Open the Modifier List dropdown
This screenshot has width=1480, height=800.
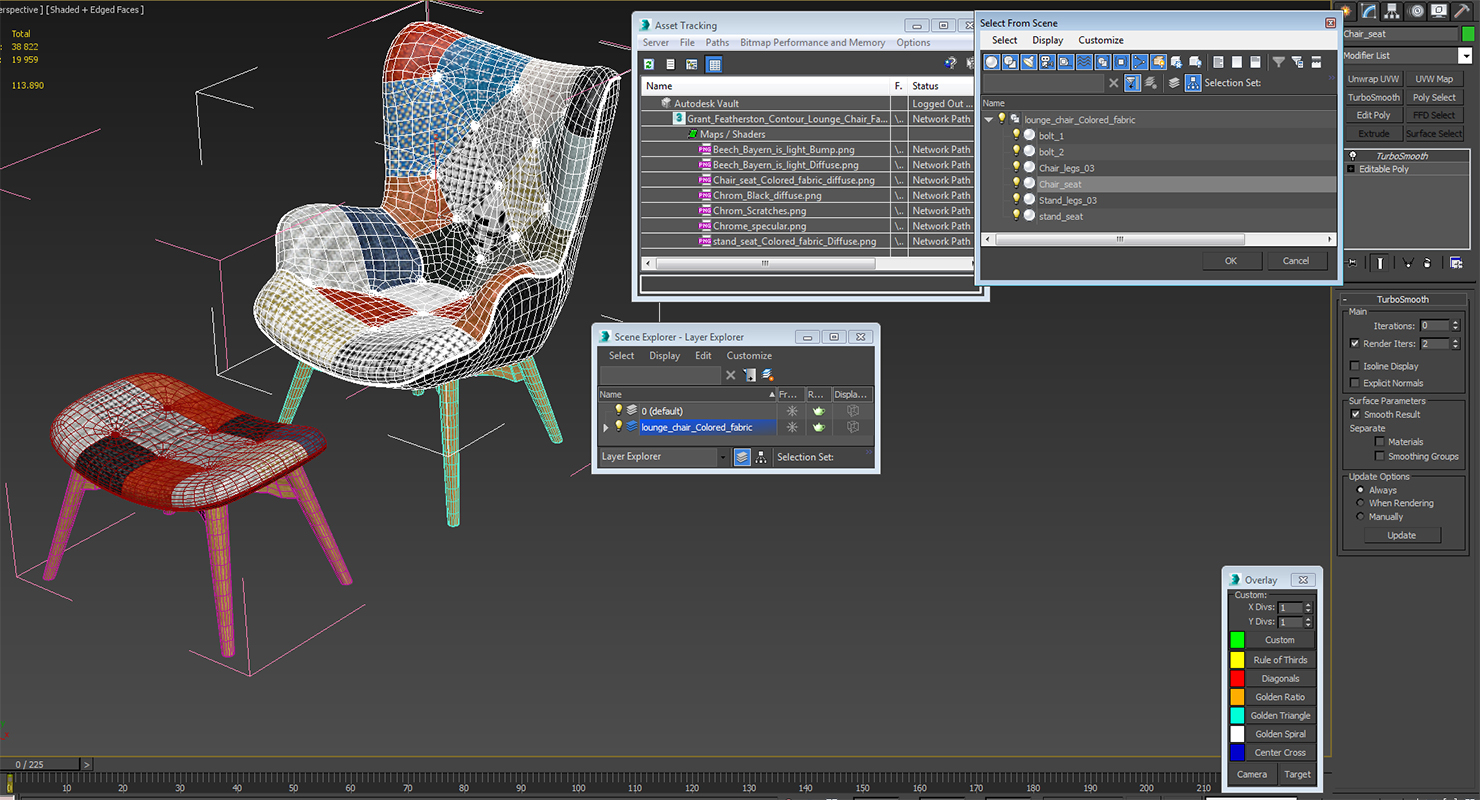(1465, 56)
